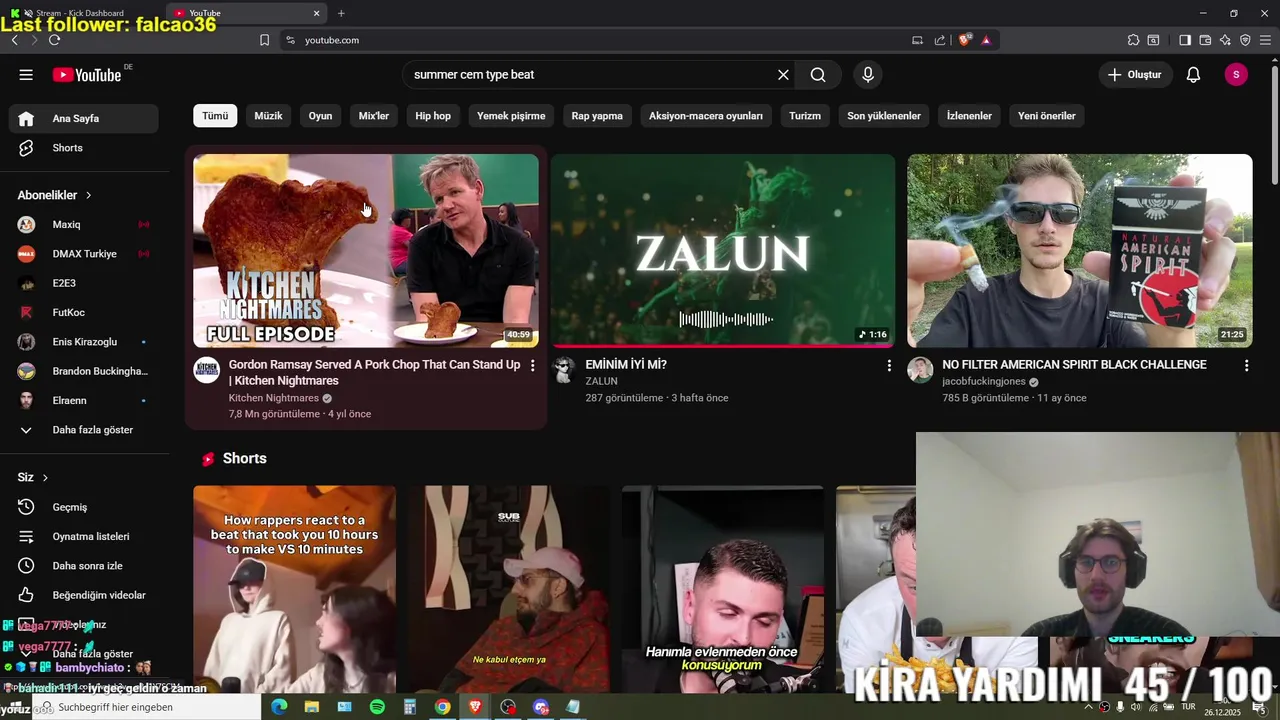1280x720 pixels.
Task: Open Spotify from the taskbar
Action: pyautogui.click(x=377, y=707)
